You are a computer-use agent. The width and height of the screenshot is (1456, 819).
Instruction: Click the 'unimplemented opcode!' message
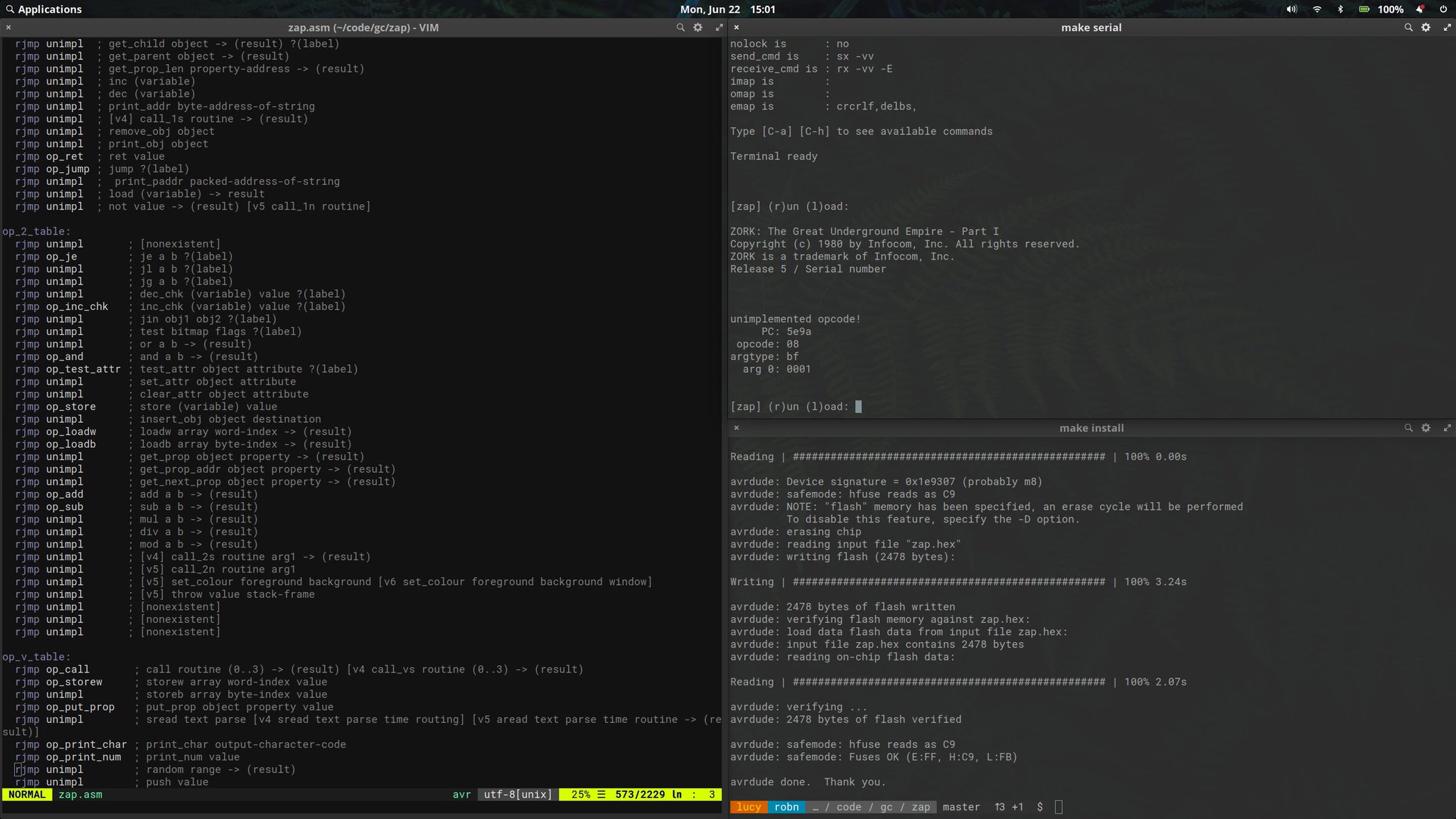[796, 319]
